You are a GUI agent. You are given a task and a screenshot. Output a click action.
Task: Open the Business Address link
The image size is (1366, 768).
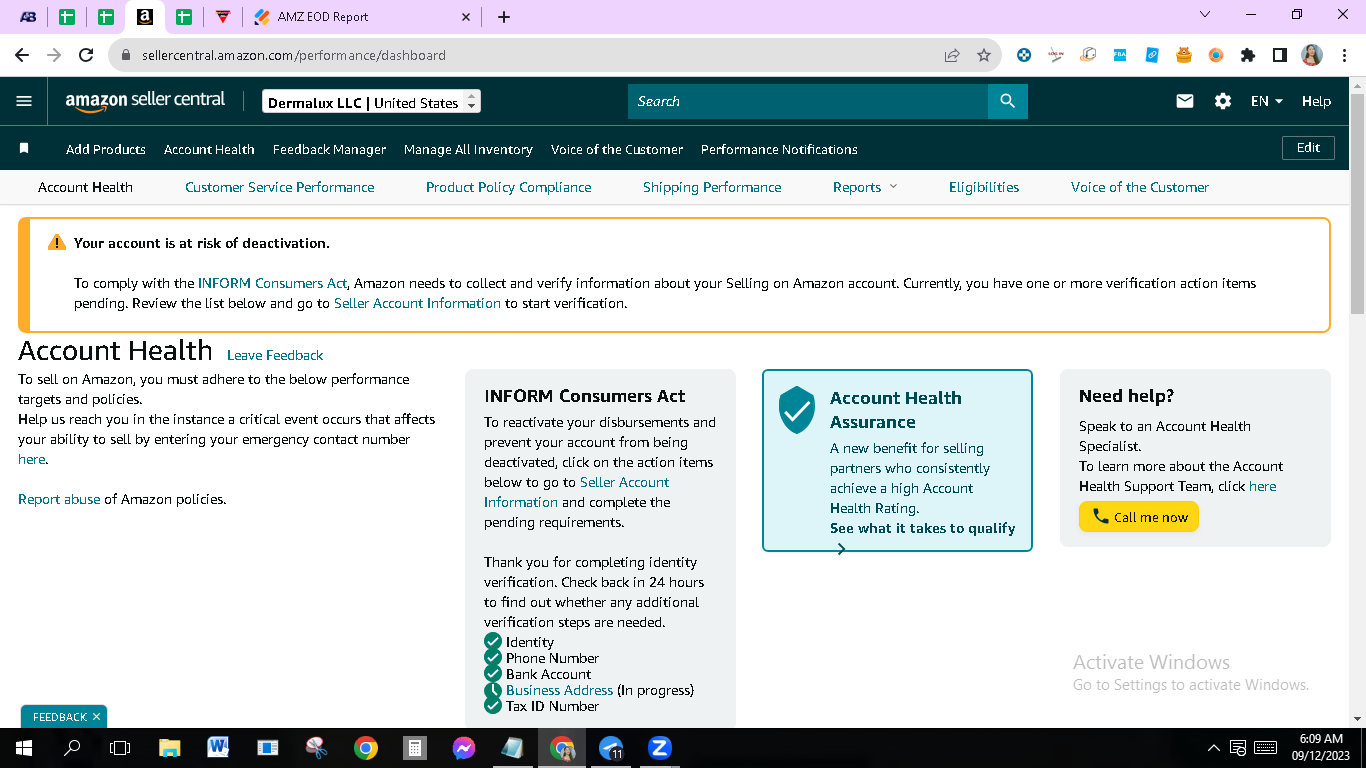pos(559,690)
